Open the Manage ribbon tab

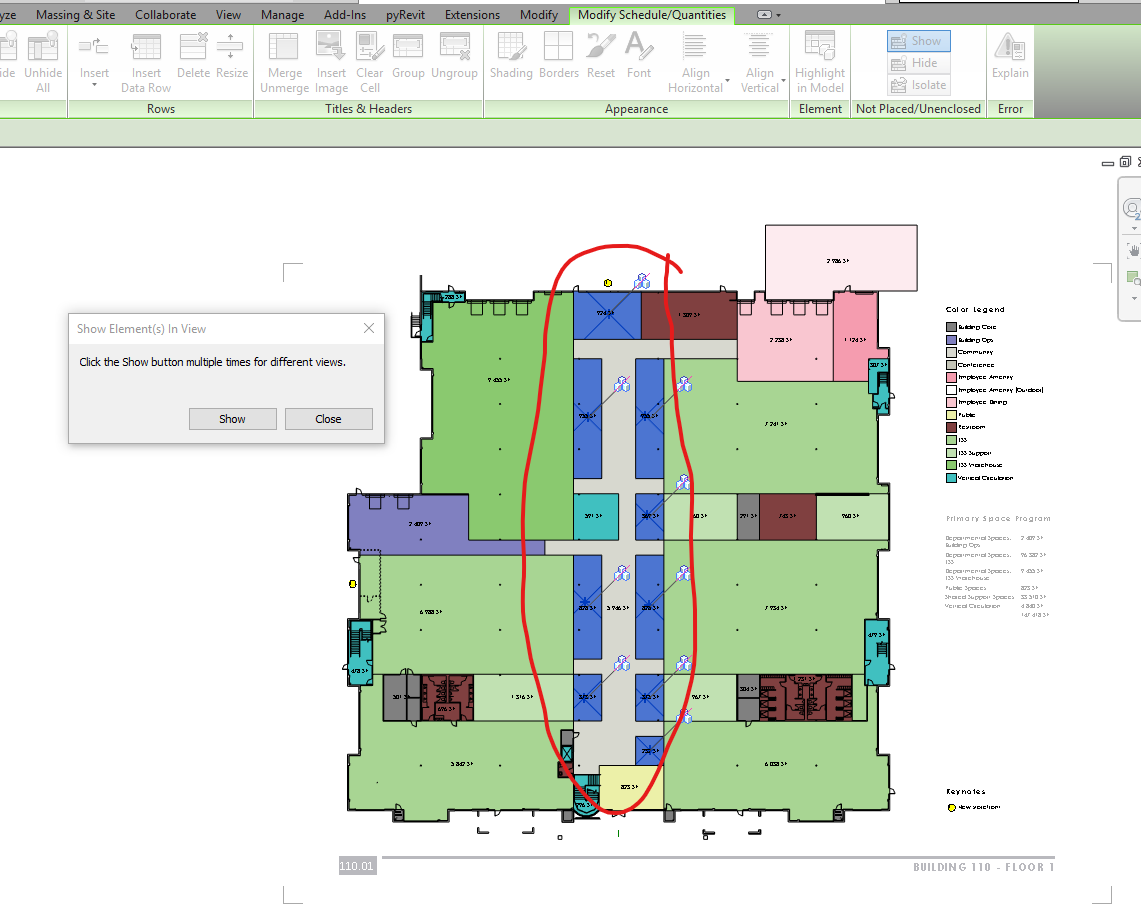pyautogui.click(x=282, y=15)
